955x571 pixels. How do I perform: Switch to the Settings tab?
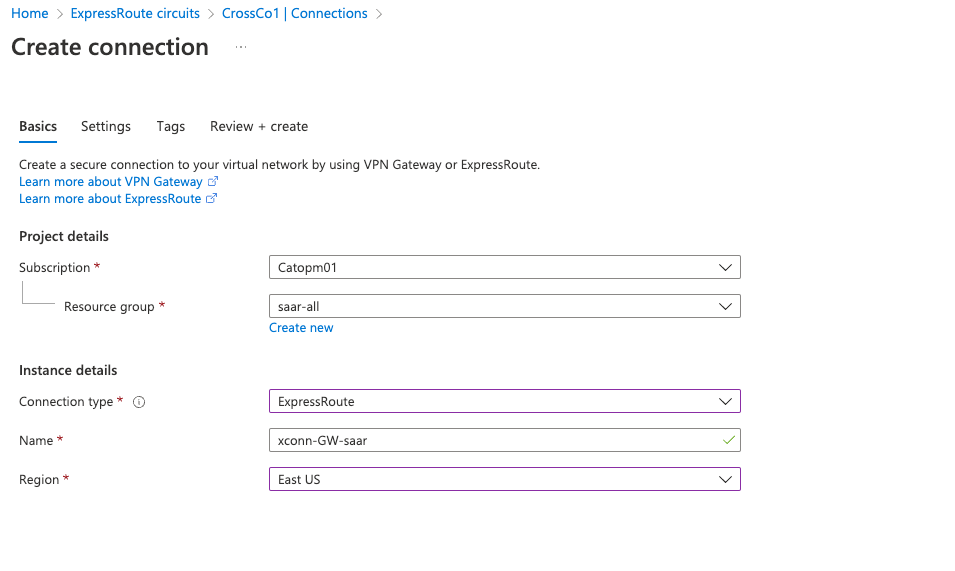(106, 127)
